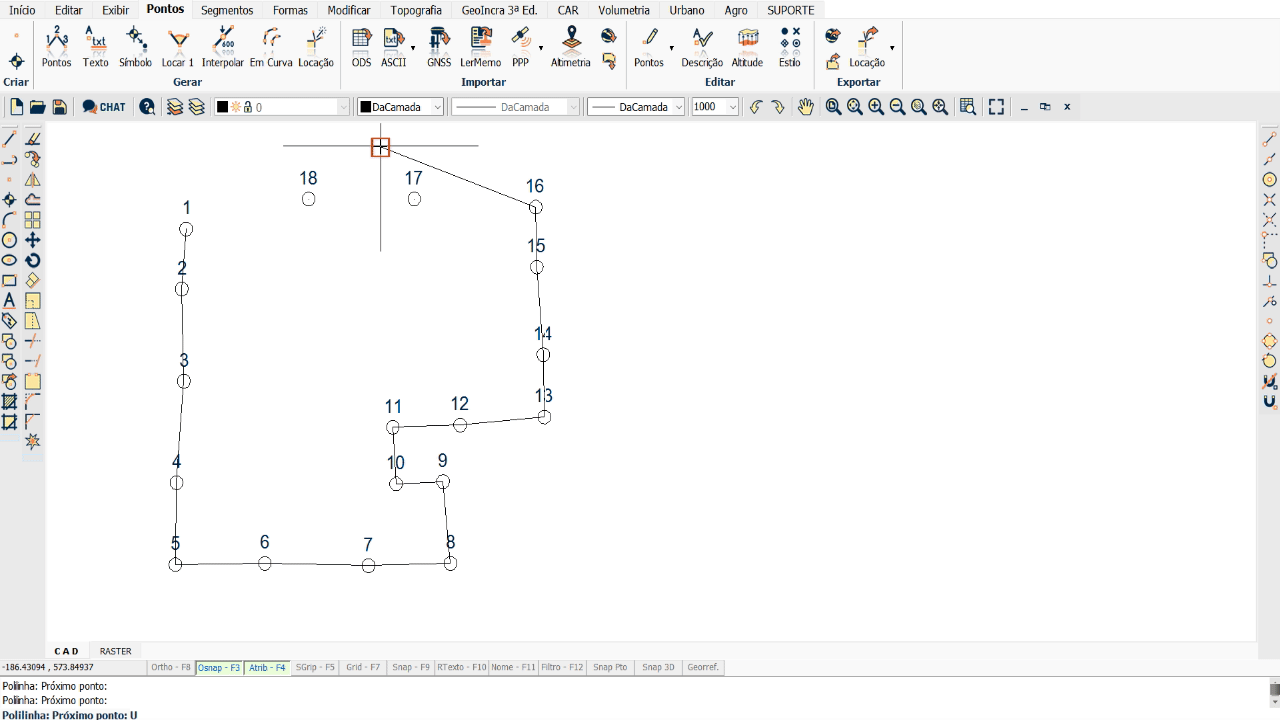Disable Osnap - F3 in status bar
This screenshot has width=1280, height=720.
click(220, 667)
